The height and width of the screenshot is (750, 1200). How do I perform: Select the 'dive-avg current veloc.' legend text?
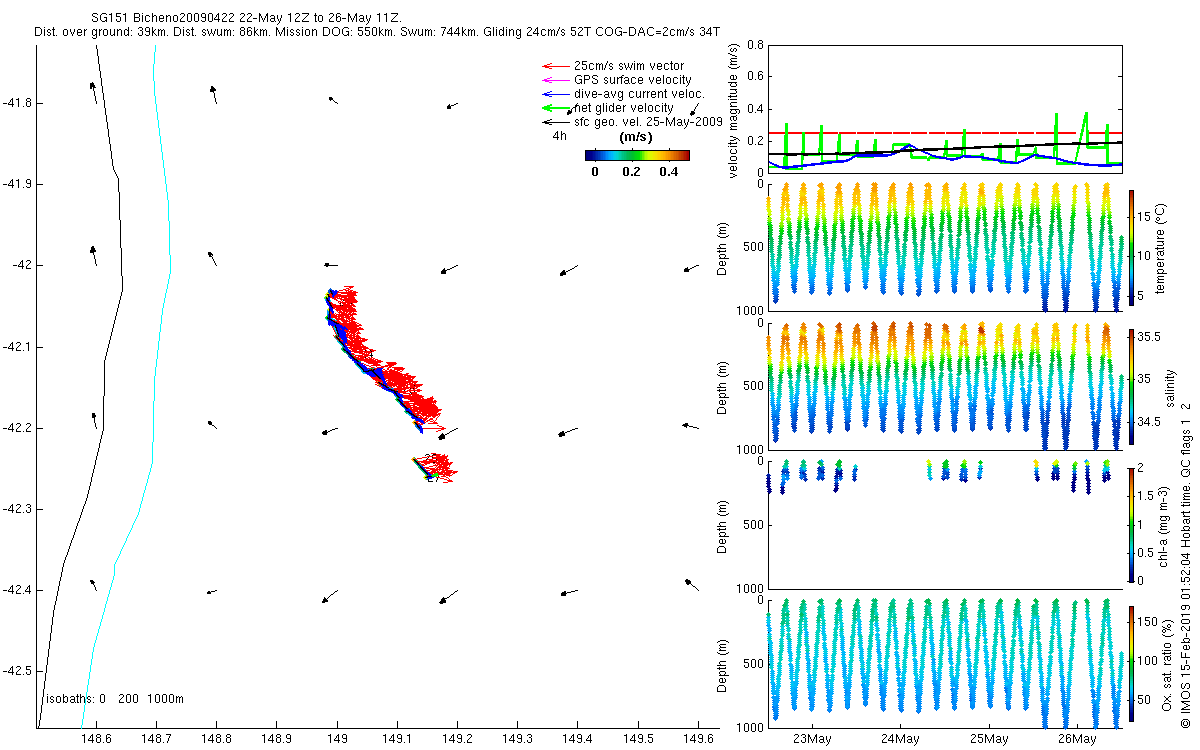pos(638,94)
